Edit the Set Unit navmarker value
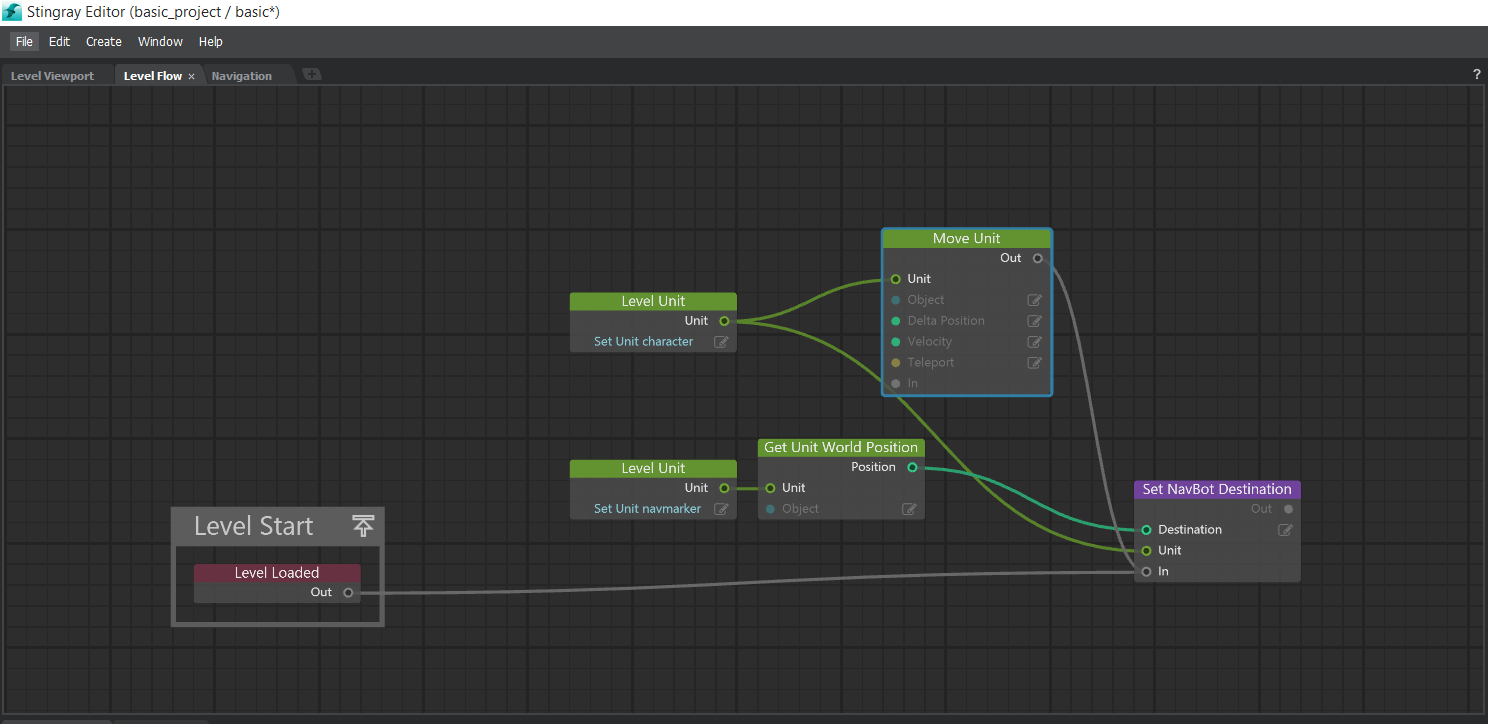Viewport: 1488px width, 724px height. (721, 508)
